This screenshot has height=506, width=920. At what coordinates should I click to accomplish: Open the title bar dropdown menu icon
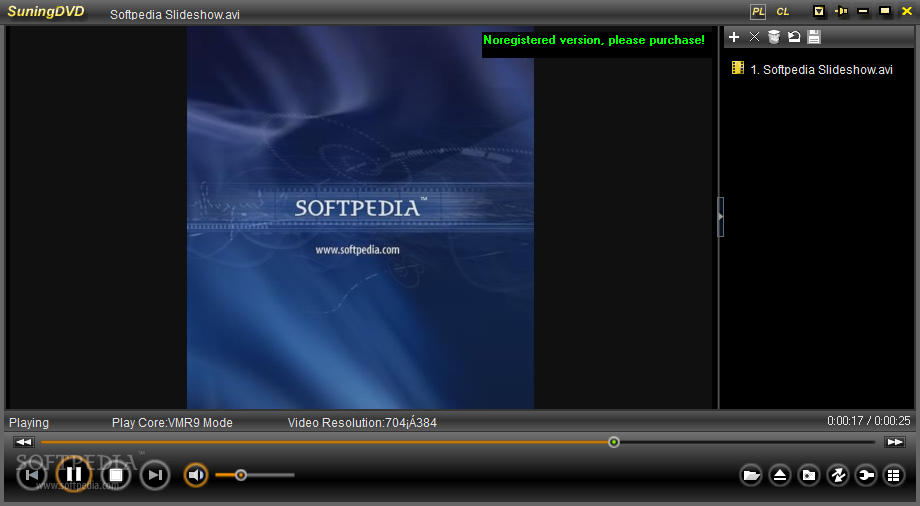(x=818, y=11)
